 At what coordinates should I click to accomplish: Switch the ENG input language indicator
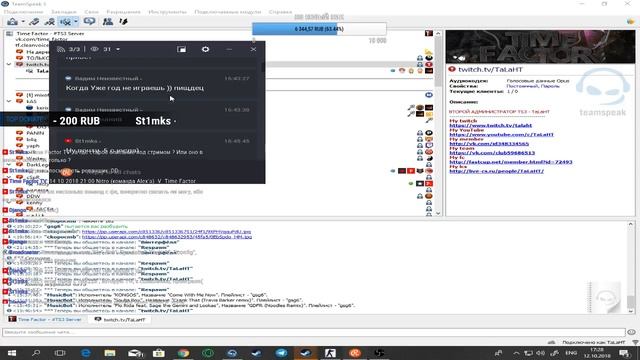click(571, 353)
